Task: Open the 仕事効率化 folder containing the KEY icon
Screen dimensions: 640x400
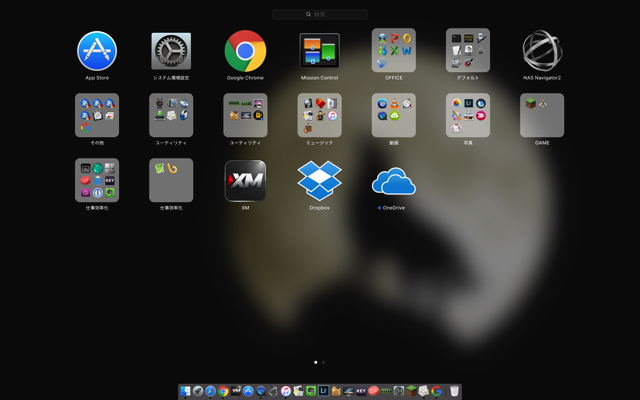Action: (x=97, y=180)
